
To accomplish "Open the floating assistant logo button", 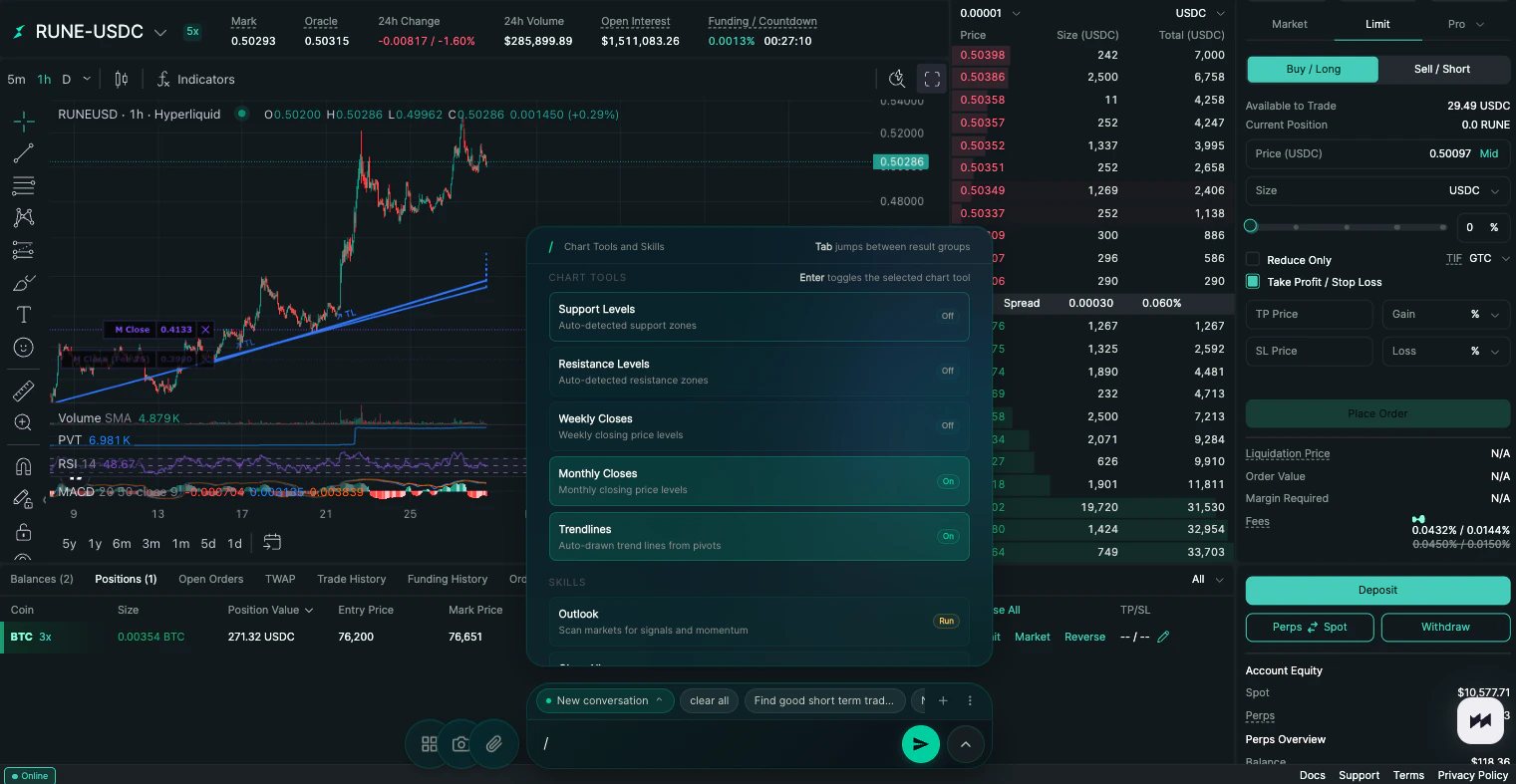I will [1480, 720].
